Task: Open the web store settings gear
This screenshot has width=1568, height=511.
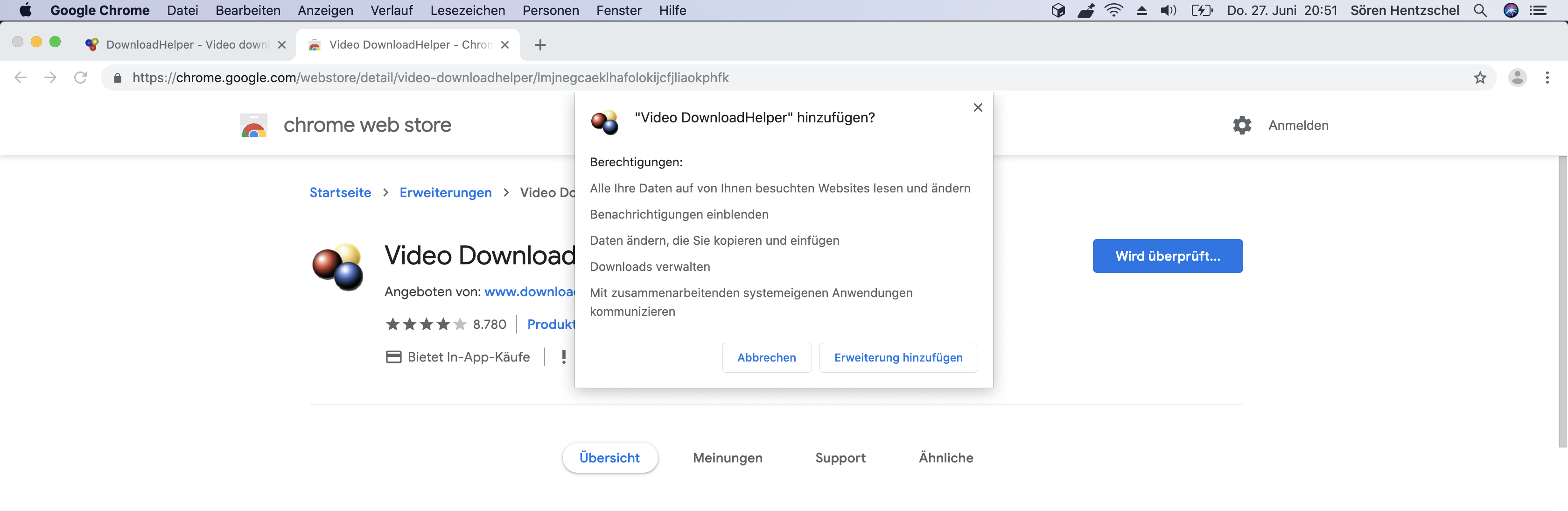Action: 1242,126
